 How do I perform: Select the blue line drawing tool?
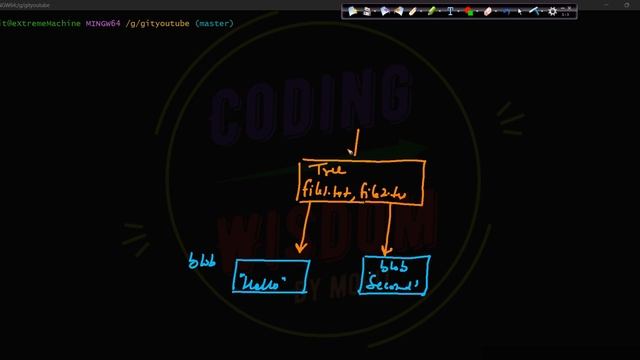[533, 11]
